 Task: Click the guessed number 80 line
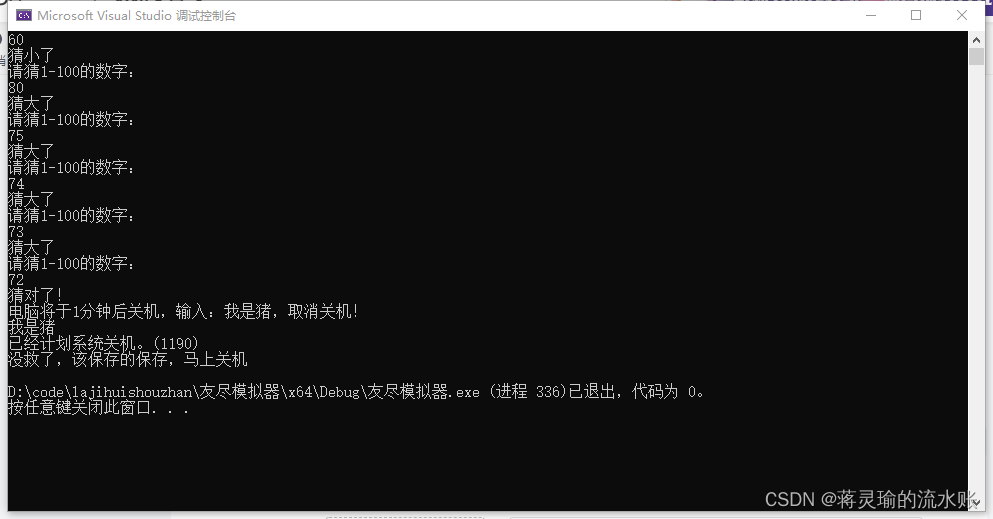16,87
